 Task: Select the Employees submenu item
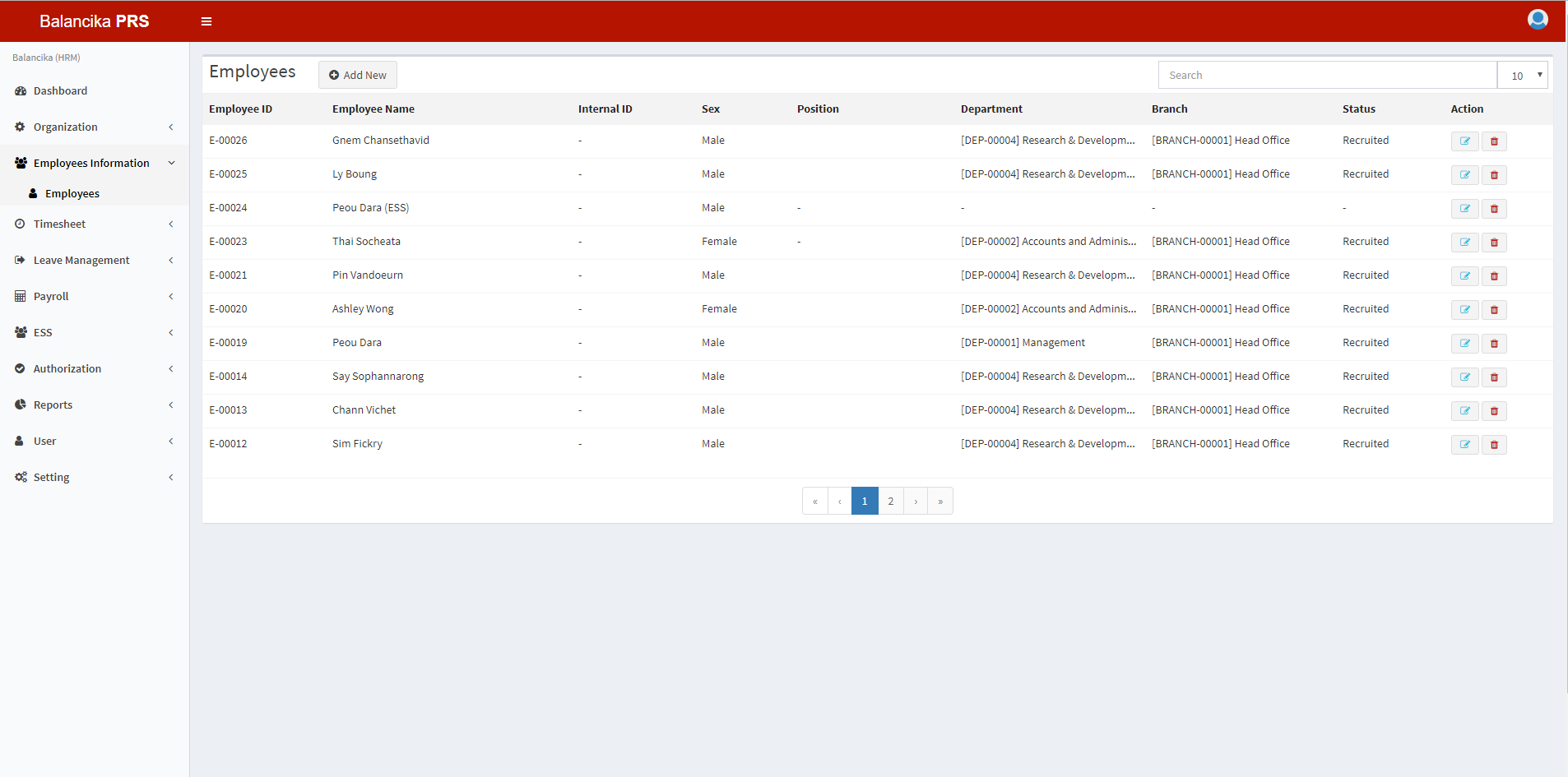tap(95, 193)
